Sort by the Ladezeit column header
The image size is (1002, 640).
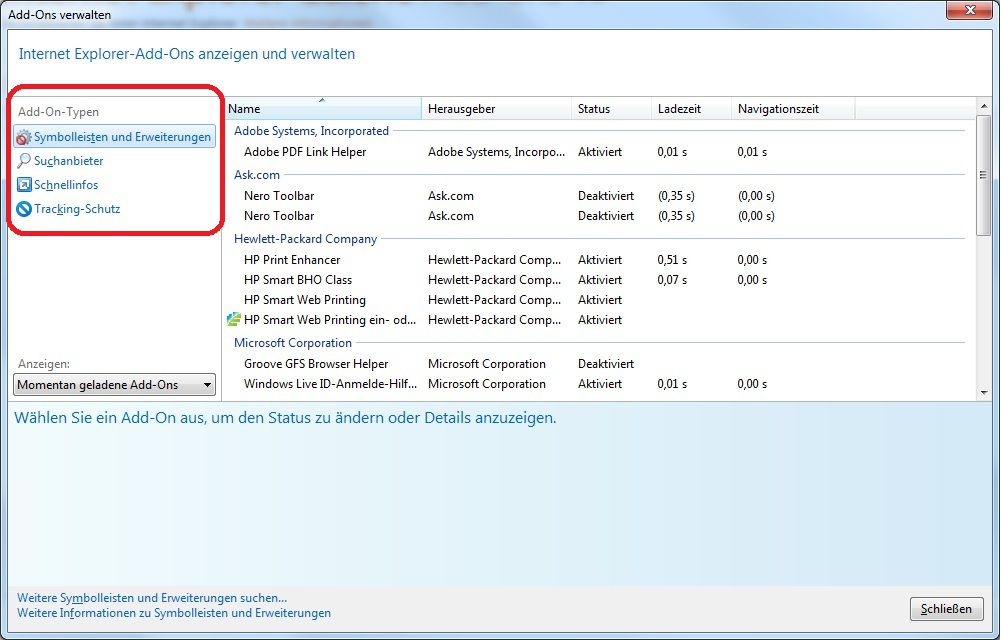691,109
